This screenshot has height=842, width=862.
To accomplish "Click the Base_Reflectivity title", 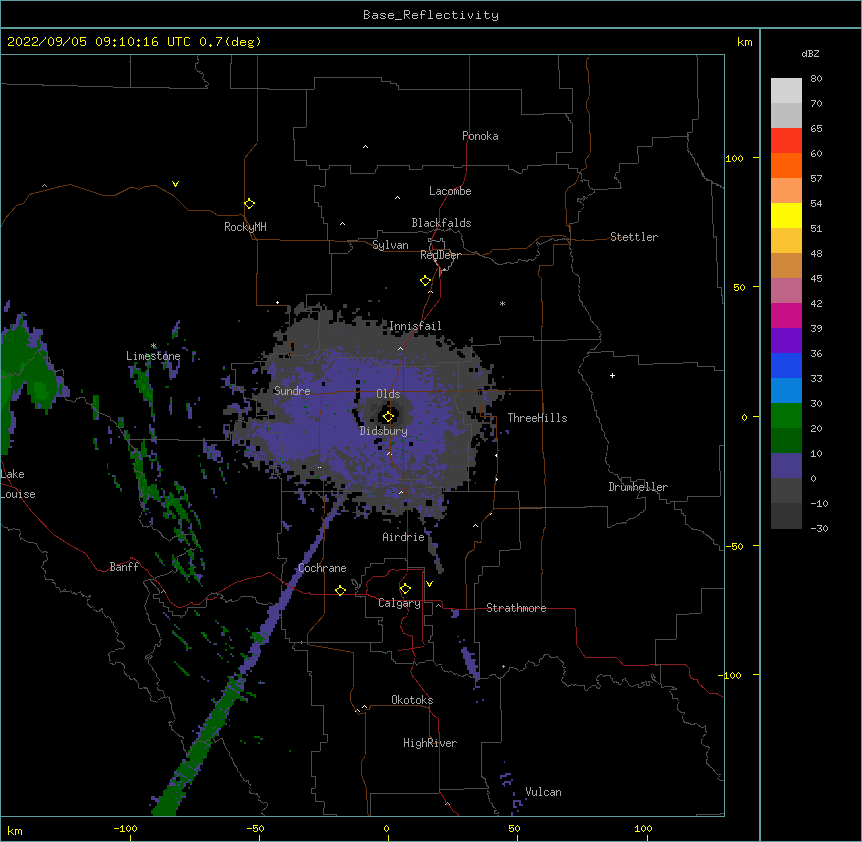I will point(431,15).
